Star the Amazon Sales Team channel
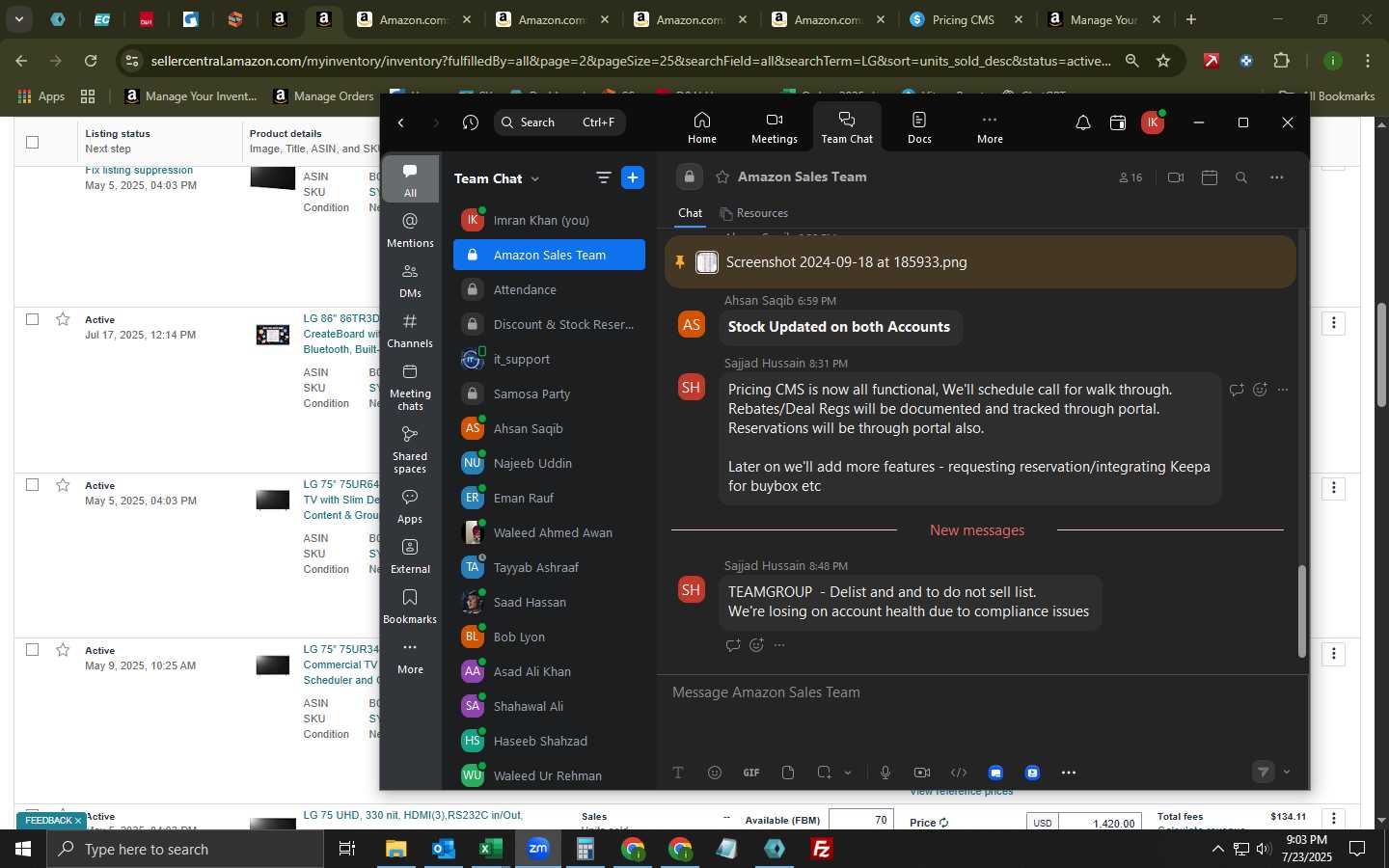The image size is (1389, 868). pos(722,177)
